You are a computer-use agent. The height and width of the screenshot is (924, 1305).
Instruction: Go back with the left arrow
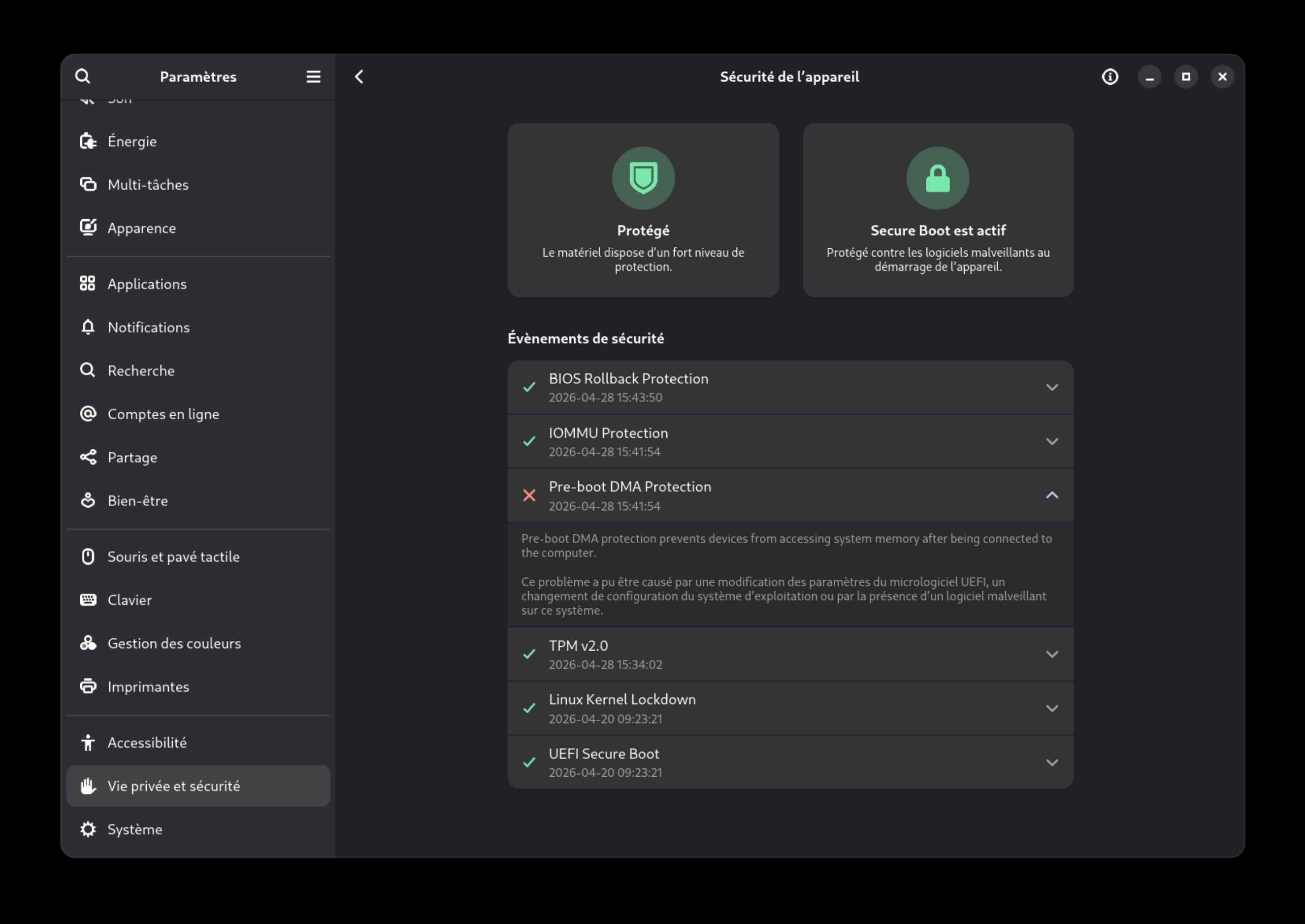click(x=359, y=77)
